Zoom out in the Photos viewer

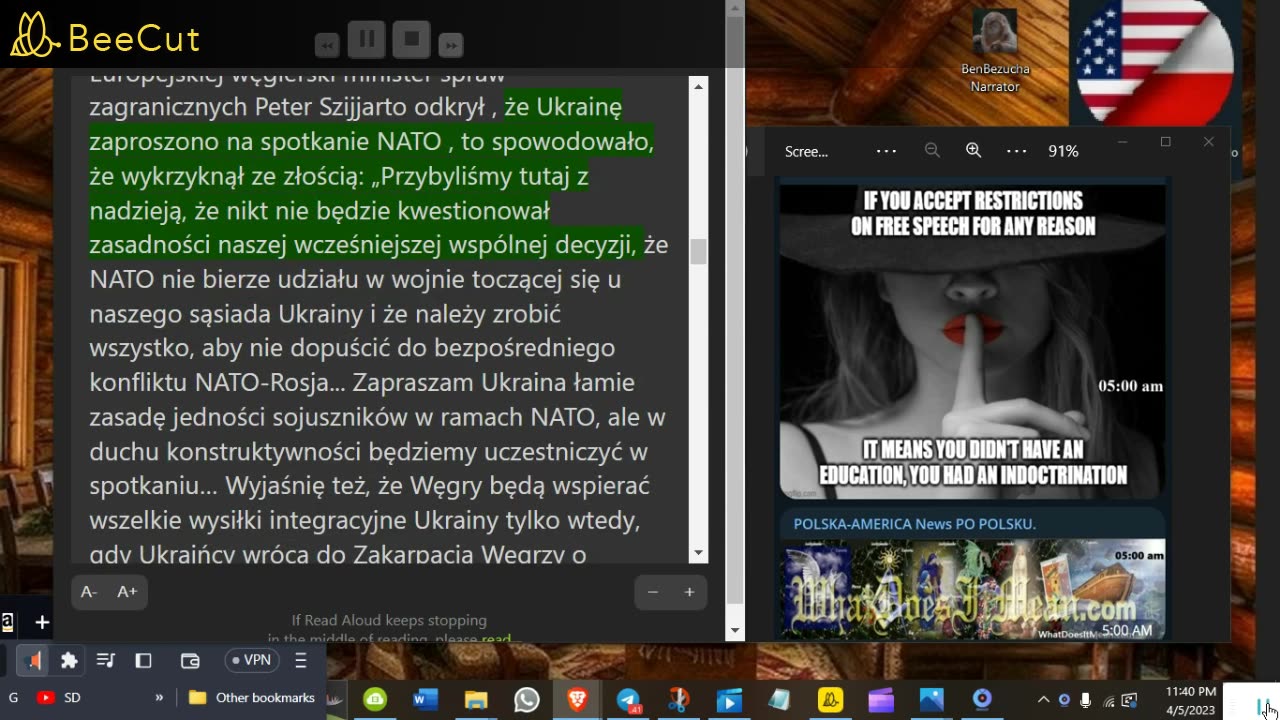click(932, 150)
